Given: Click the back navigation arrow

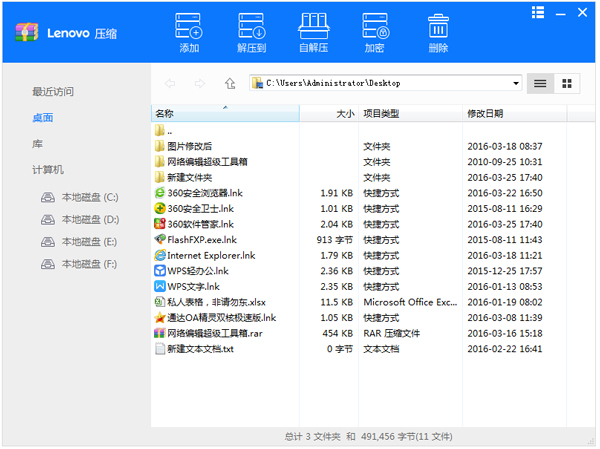Looking at the screenshot, I should pyautogui.click(x=170, y=83).
